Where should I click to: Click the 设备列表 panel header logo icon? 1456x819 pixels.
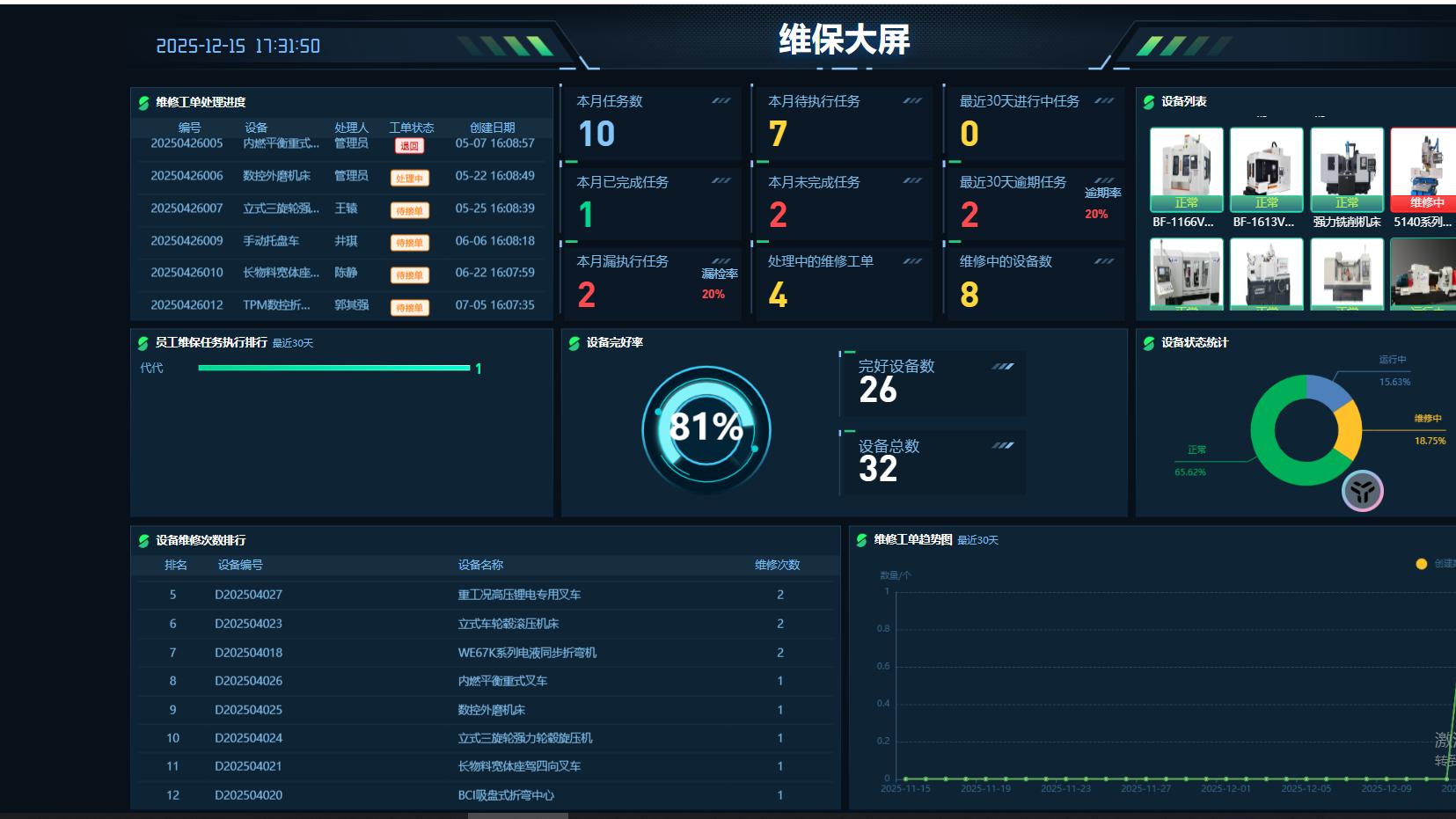pyautogui.click(x=1151, y=101)
